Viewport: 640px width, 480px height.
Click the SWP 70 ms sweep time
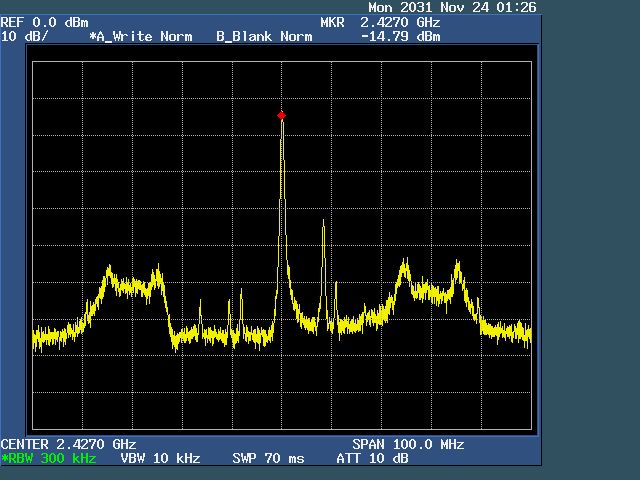(268, 458)
